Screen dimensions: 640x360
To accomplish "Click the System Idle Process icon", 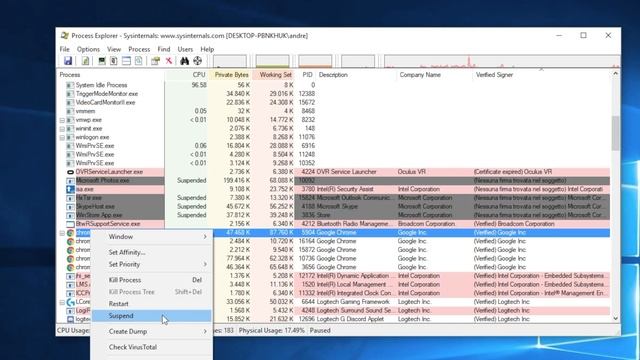I will coord(70,85).
